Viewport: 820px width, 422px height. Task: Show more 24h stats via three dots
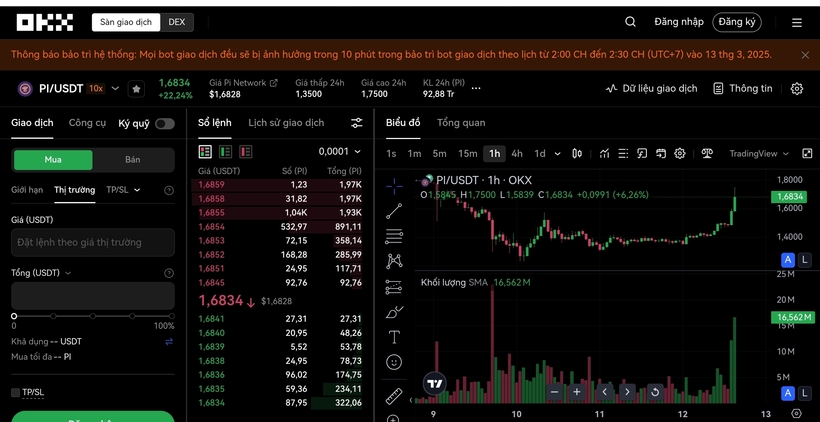[476, 88]
